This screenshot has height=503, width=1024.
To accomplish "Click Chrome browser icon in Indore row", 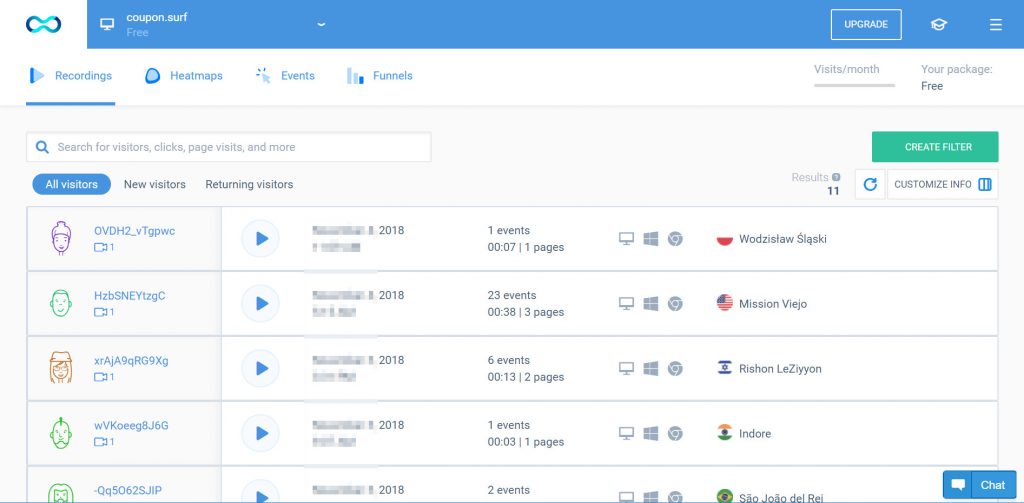I will (x=675, y=433).
